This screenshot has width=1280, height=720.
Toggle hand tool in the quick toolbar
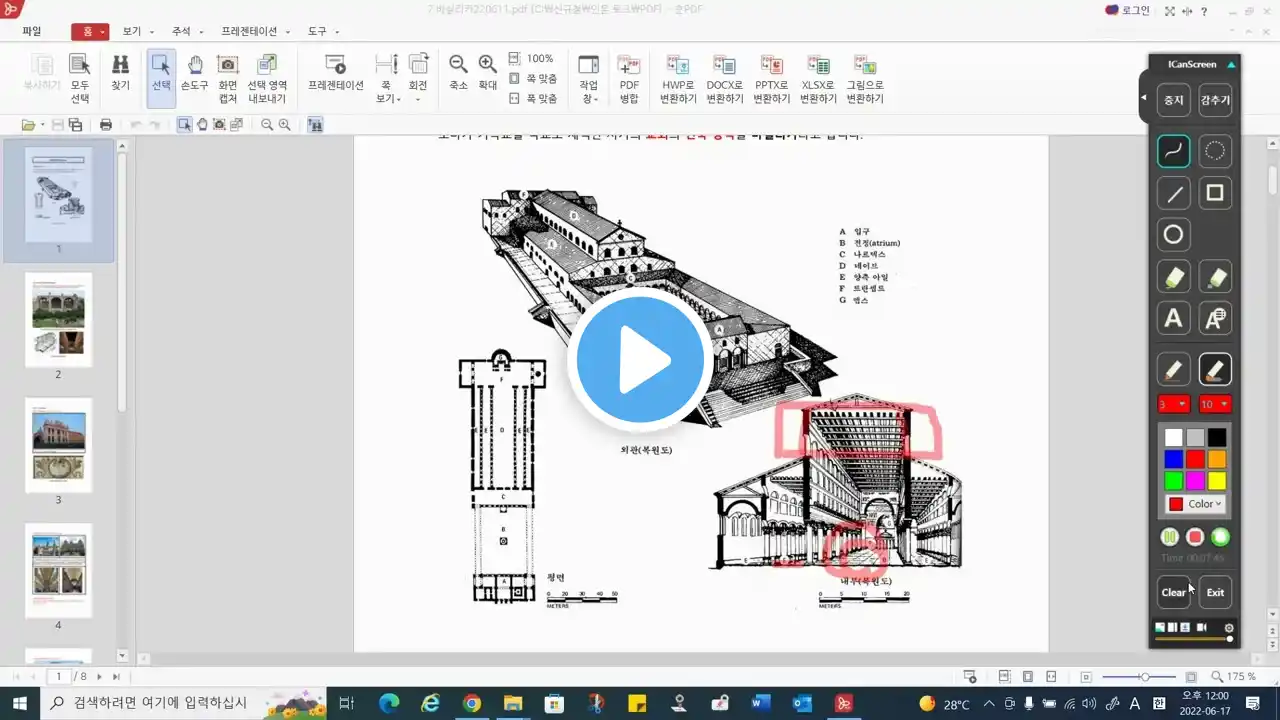coord(202,125)
